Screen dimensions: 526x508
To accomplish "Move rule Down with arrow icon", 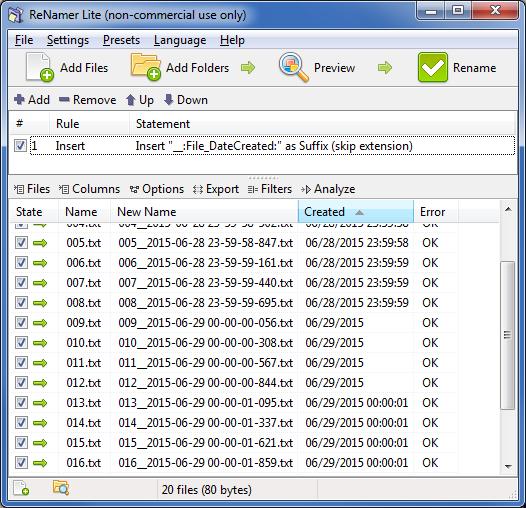I will click(168, 100).
